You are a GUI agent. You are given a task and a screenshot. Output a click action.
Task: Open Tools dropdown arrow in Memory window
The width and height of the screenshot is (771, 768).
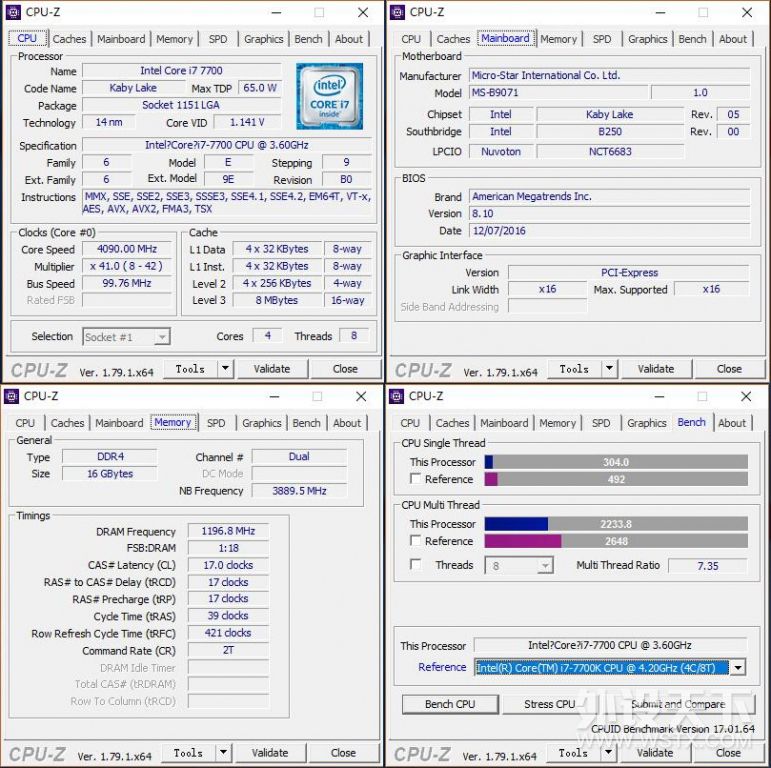[224, 752]
